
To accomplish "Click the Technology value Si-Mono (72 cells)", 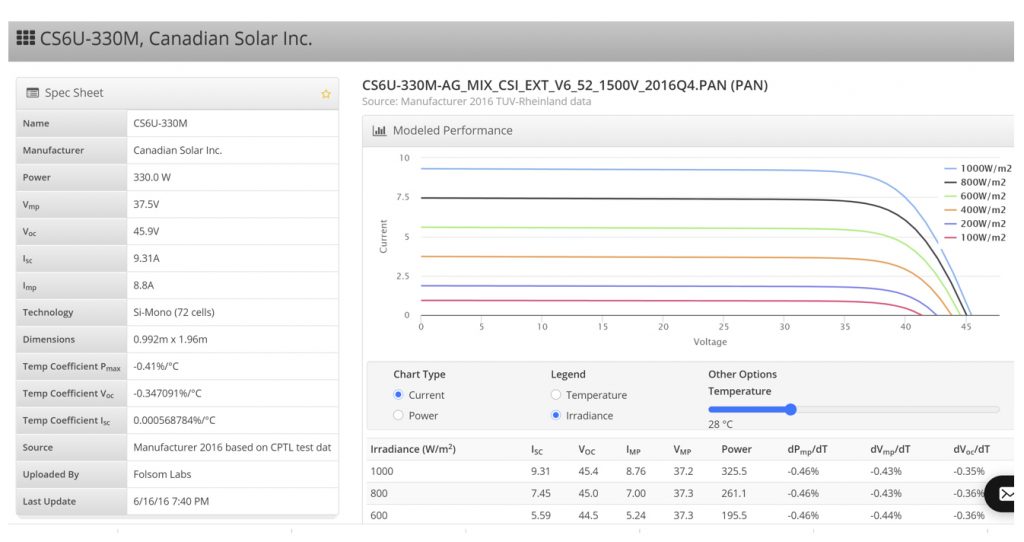I will point(174,312).
